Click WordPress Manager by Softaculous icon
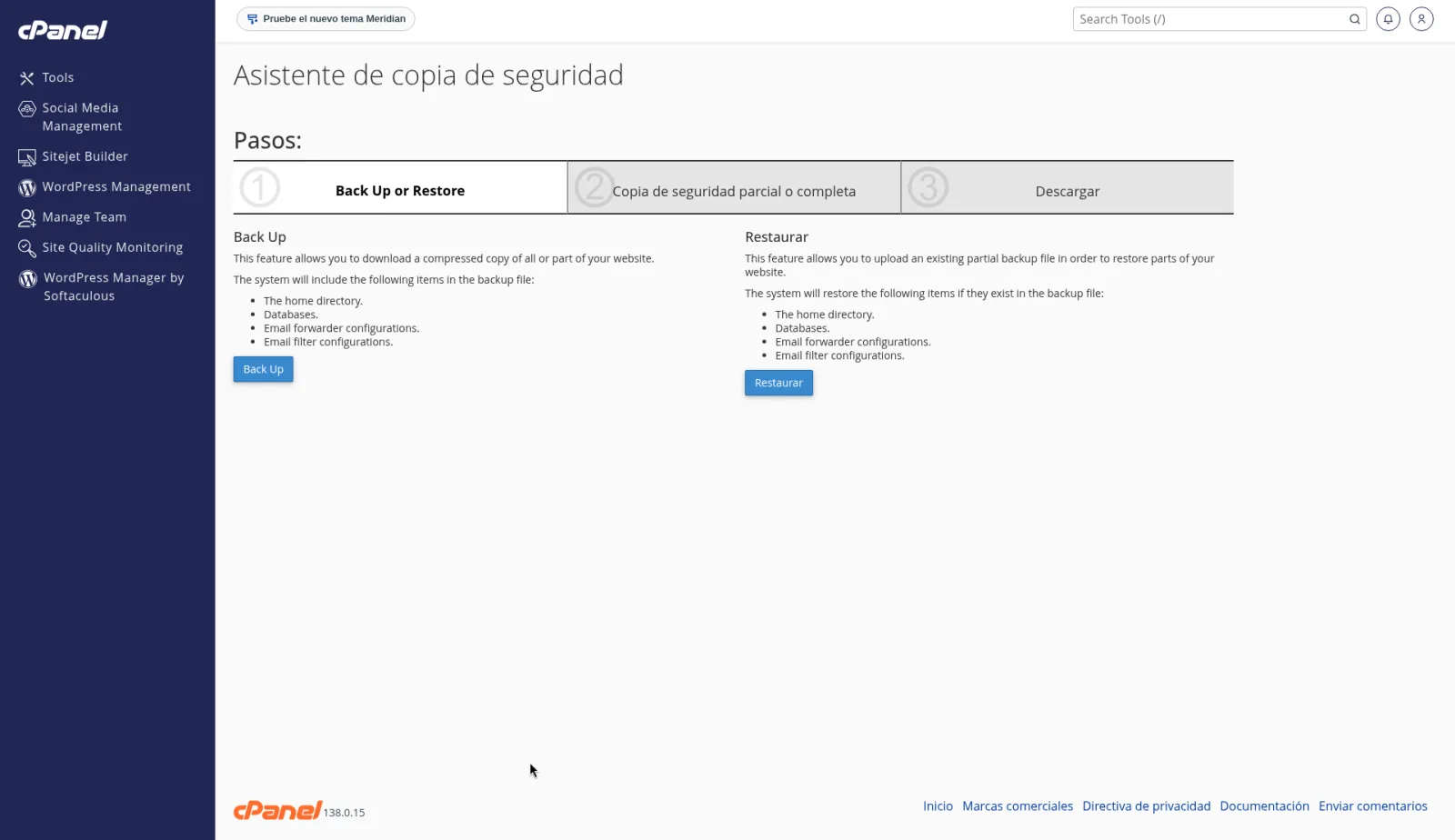The image size is (1455, 840). click(x=28, y=279)
